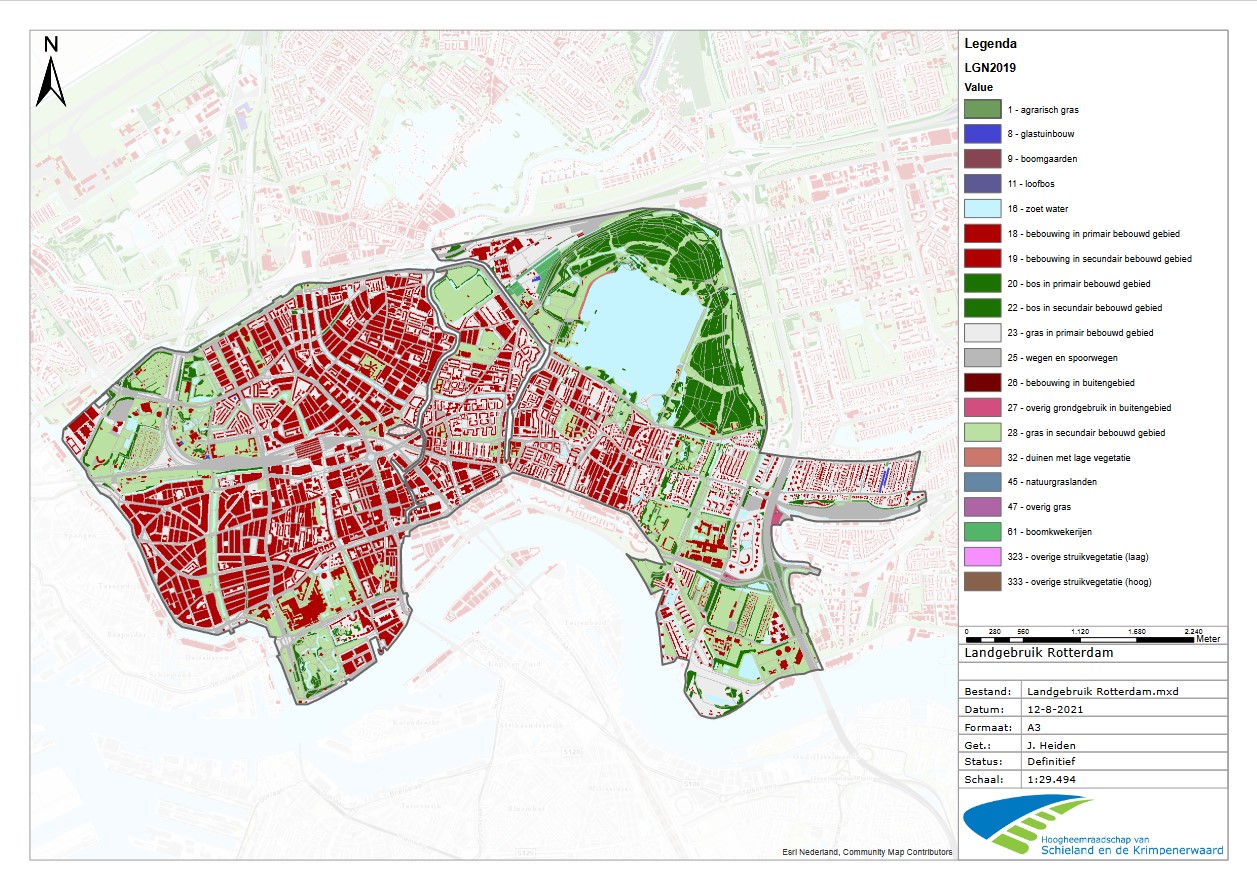The image size is (1257, 890).
Task: Click the date value 12-8-2021
Action: click(1053, 709)
